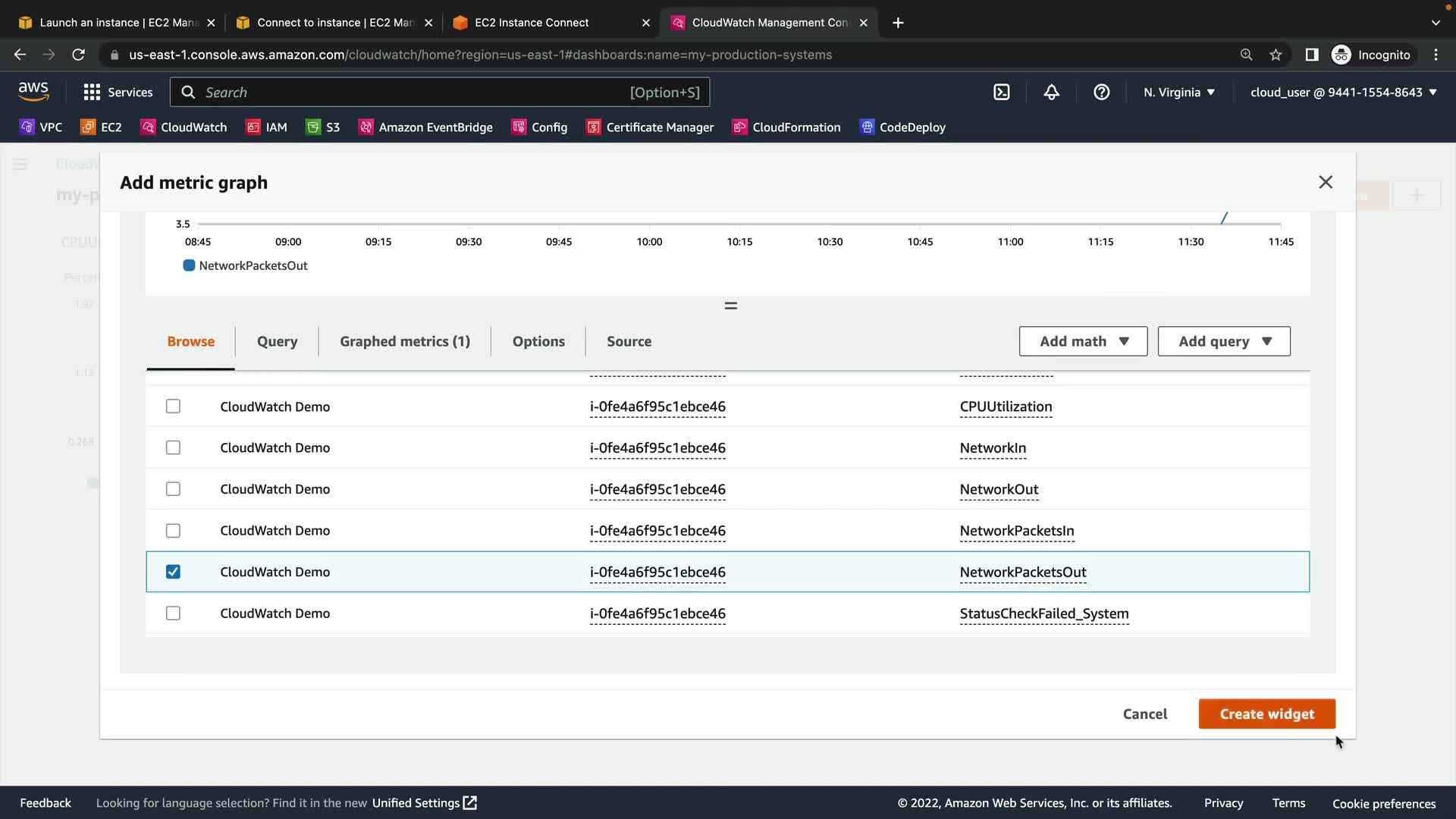Image resolution: width=1456 pixels, height=819 pixels.
Task: Open the help question mark icon
Action: coord(1101,93)
